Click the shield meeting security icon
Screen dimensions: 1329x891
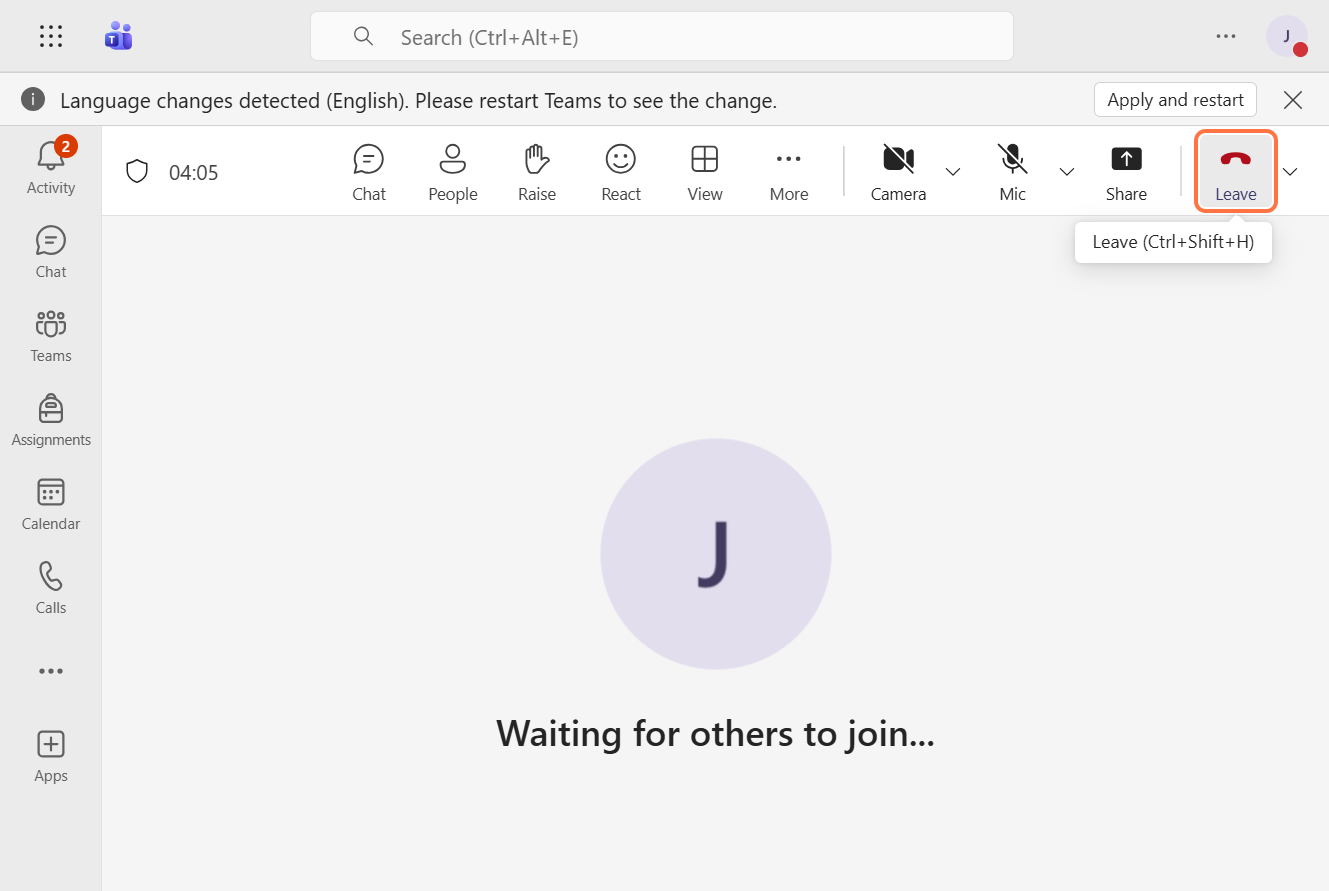tap(137, 172)
